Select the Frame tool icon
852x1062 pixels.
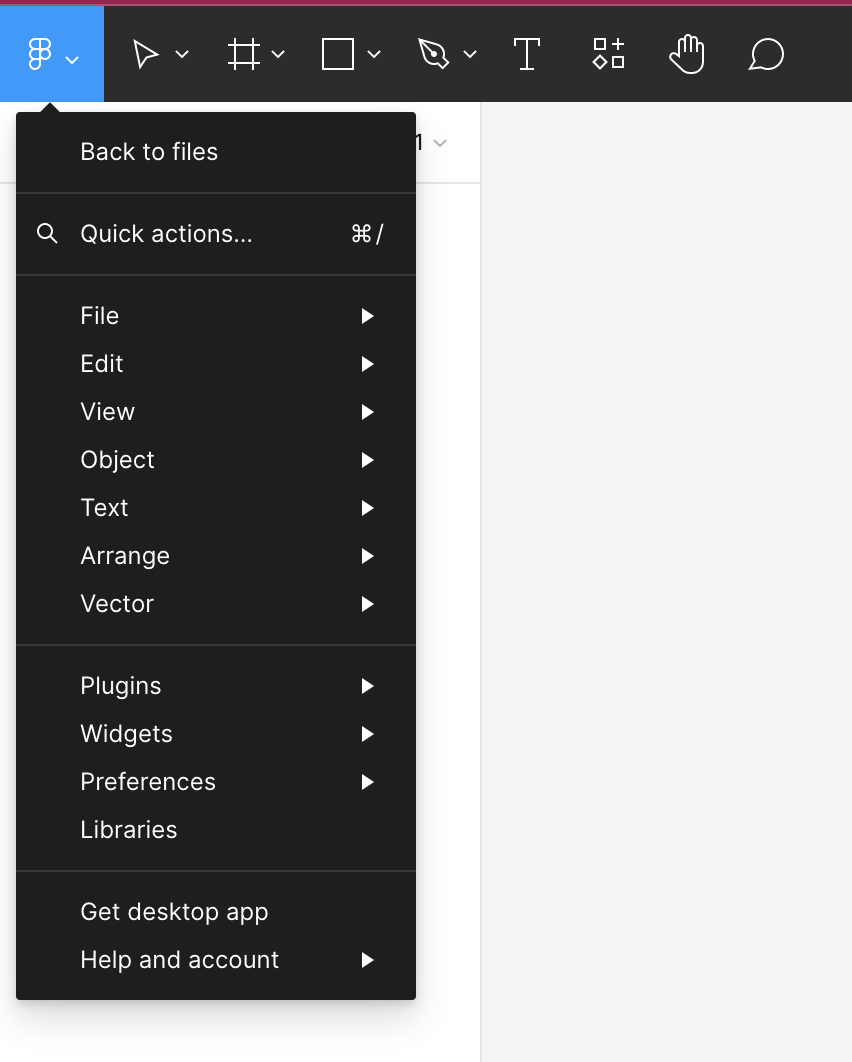point(244,54)
